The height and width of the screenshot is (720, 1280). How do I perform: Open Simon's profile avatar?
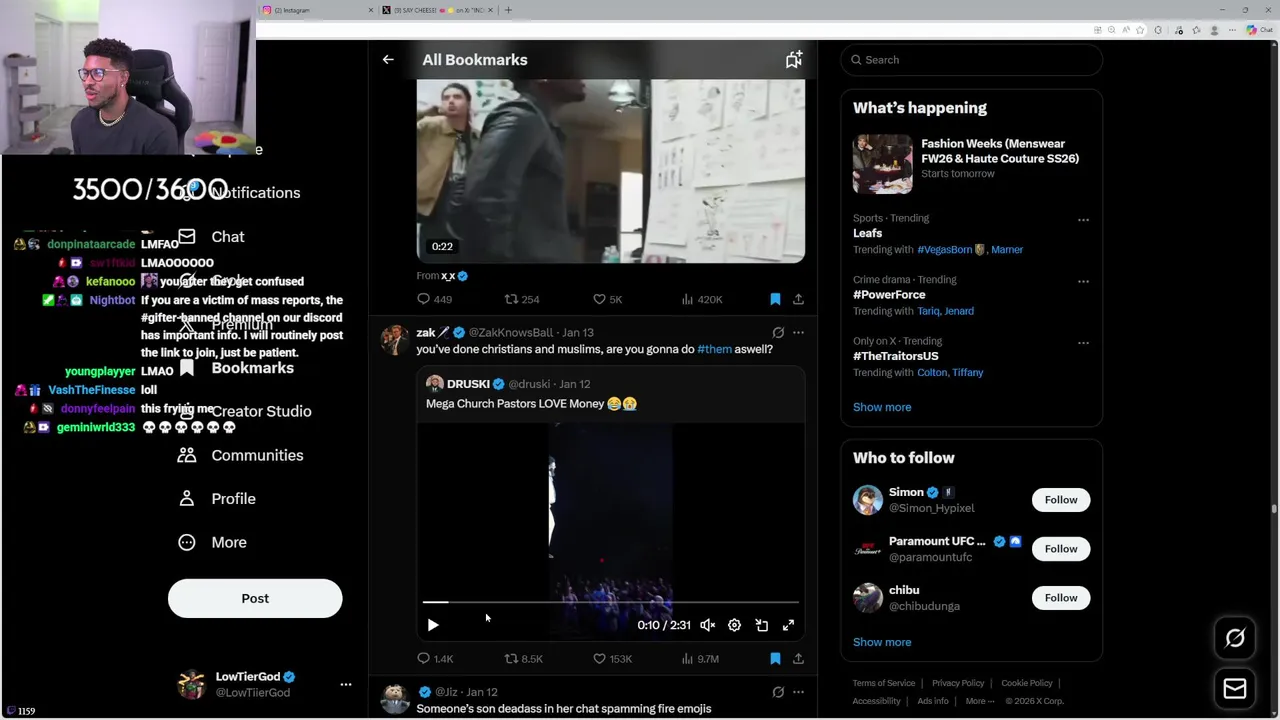(x=868, y=500)
